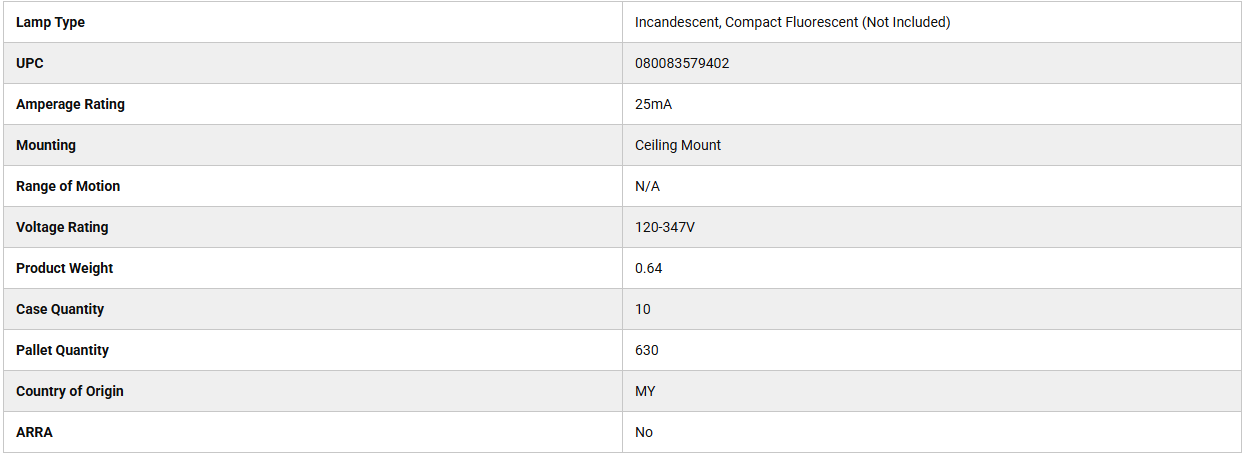Click the 0.64 product weight value
The image size is (1243, 455).
pos(648,268)
